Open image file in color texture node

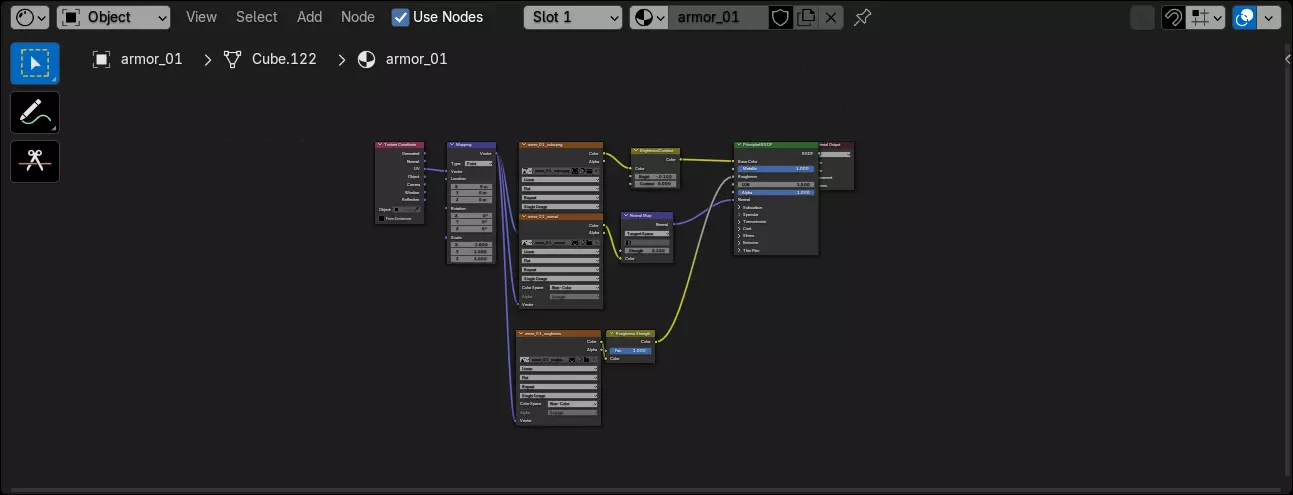tap(589, 170)
